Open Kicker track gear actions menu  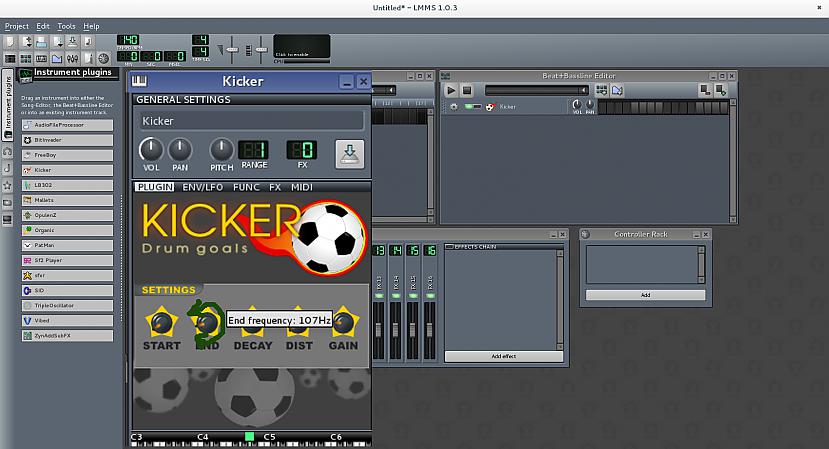tap(454, 106)
